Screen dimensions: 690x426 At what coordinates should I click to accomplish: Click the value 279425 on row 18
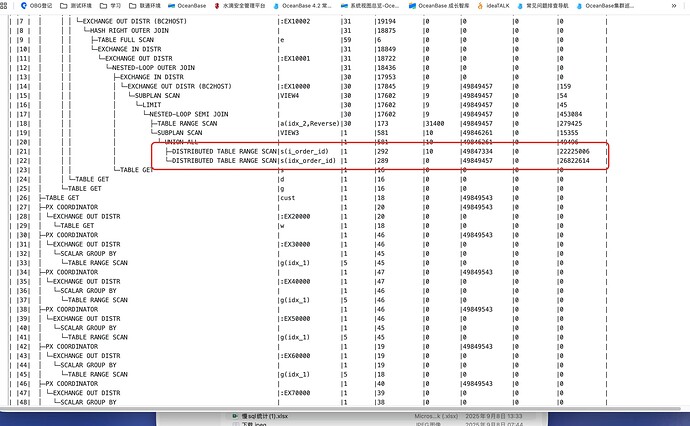pyautogui.click(x=571, y=123)
